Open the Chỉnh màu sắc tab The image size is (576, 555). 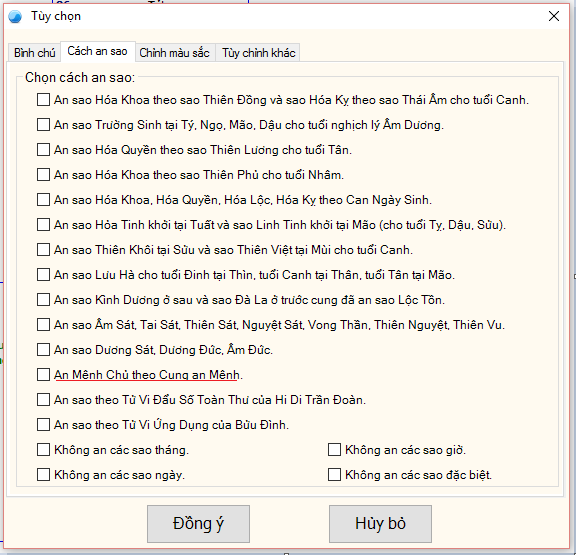[174, 53]
